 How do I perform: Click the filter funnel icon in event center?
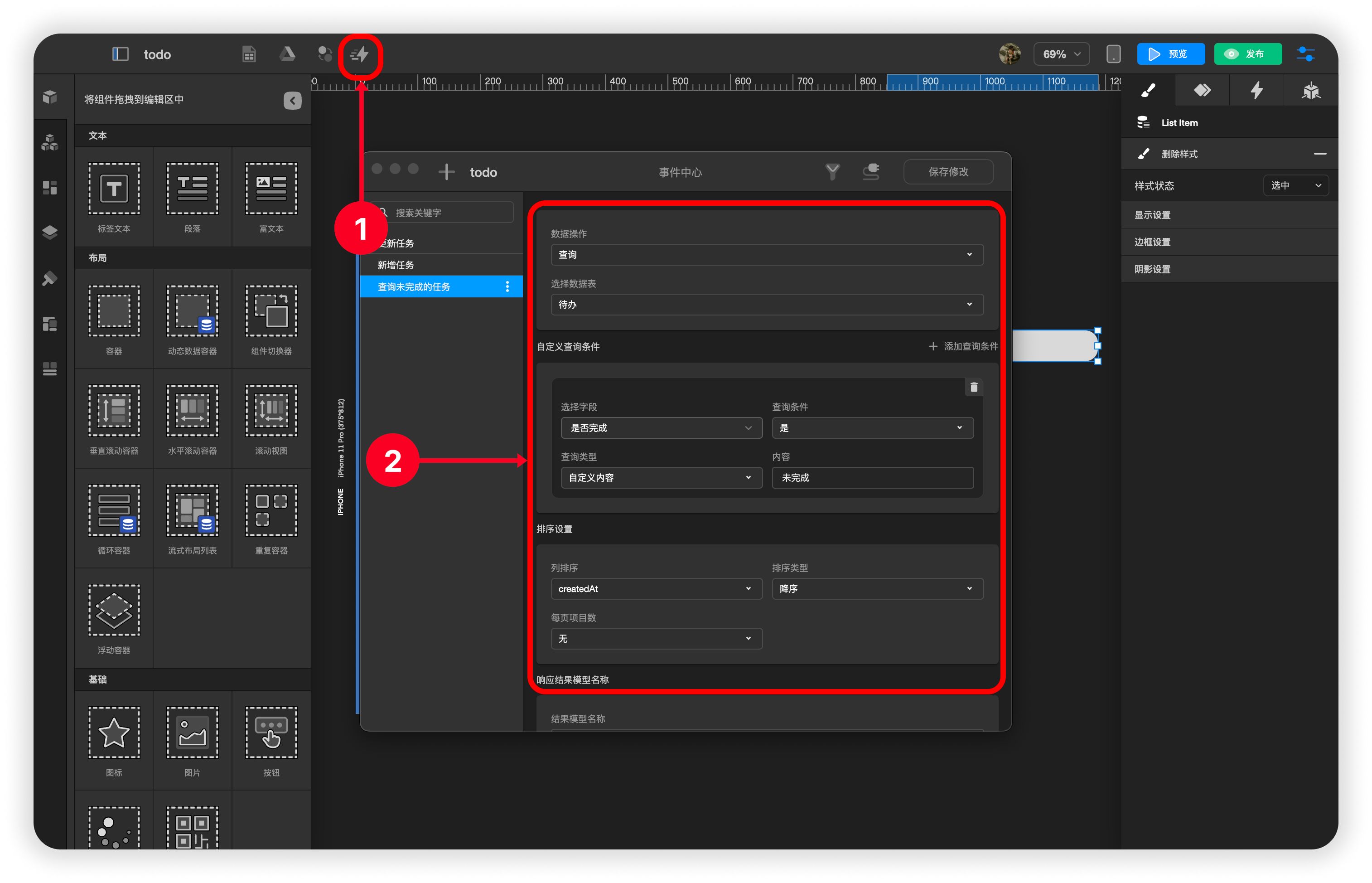click(x=832, y=171)
